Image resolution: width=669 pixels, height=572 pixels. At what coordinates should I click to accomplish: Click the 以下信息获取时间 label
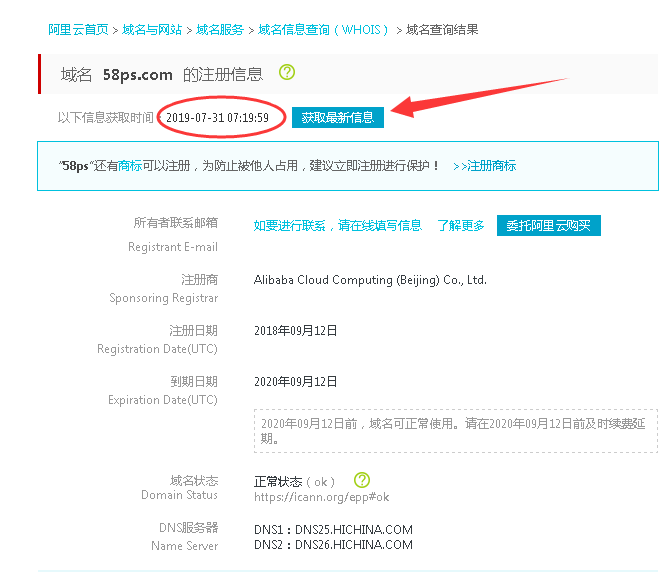pos(105,118)
